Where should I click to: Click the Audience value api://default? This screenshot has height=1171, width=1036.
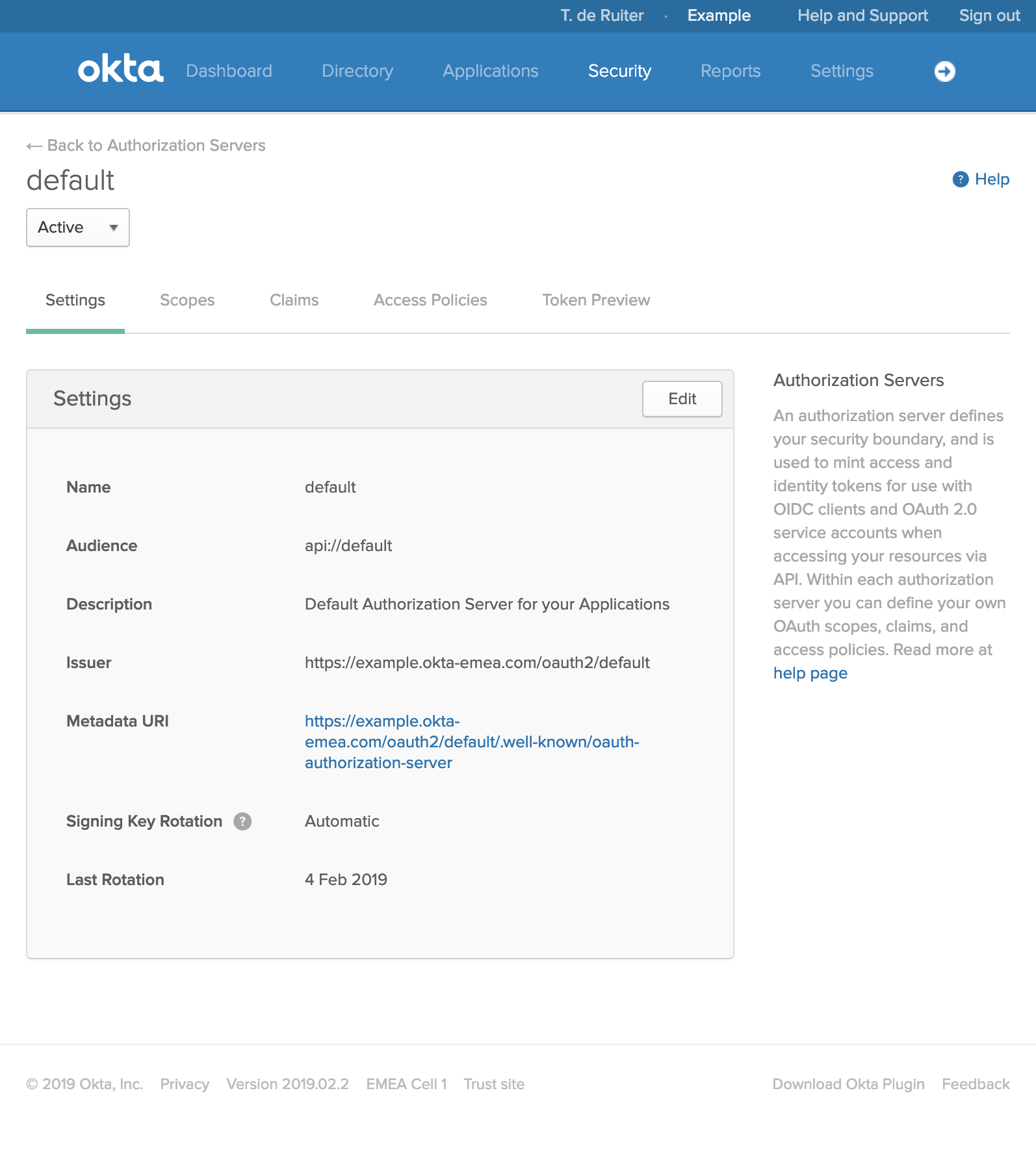click(348, 546)
